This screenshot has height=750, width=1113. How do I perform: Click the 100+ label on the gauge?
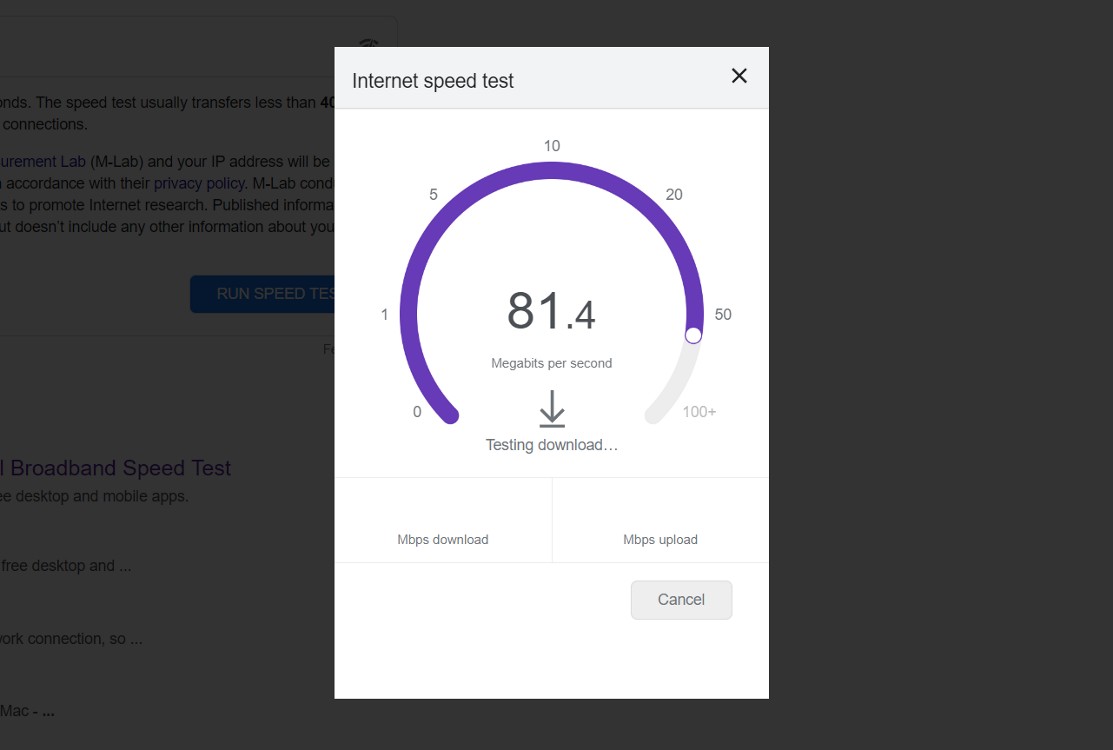coord(702,411)
